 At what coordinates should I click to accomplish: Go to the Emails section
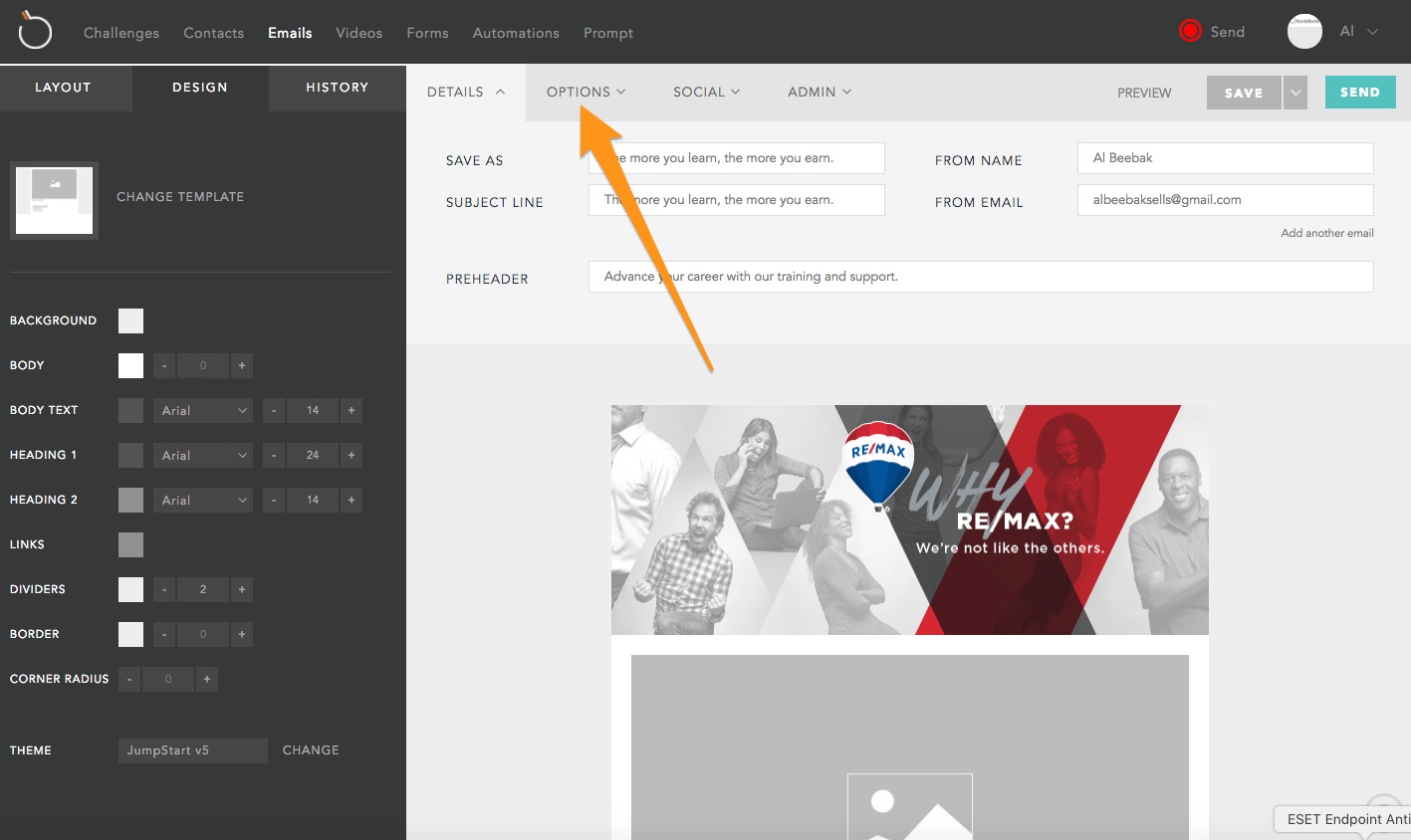point(290,33)
